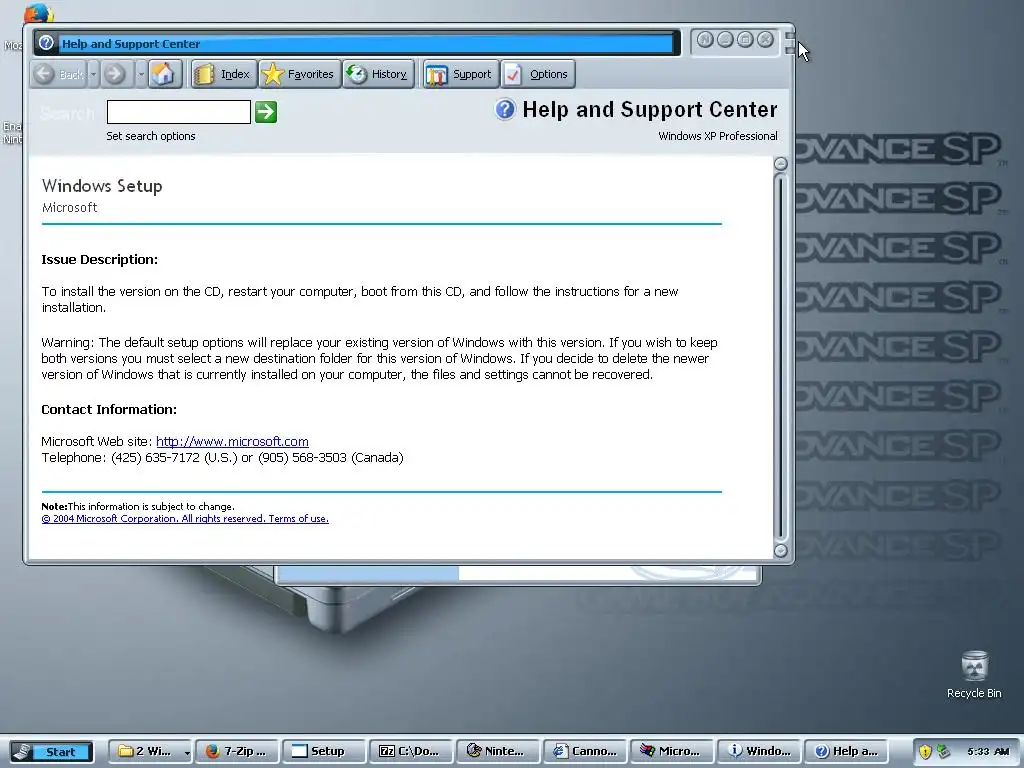The width and height of the screenshot is (1024, 768).
Task: Switch to the 7-Zip Firefox taskbar button
Action: tap(236, 752)
